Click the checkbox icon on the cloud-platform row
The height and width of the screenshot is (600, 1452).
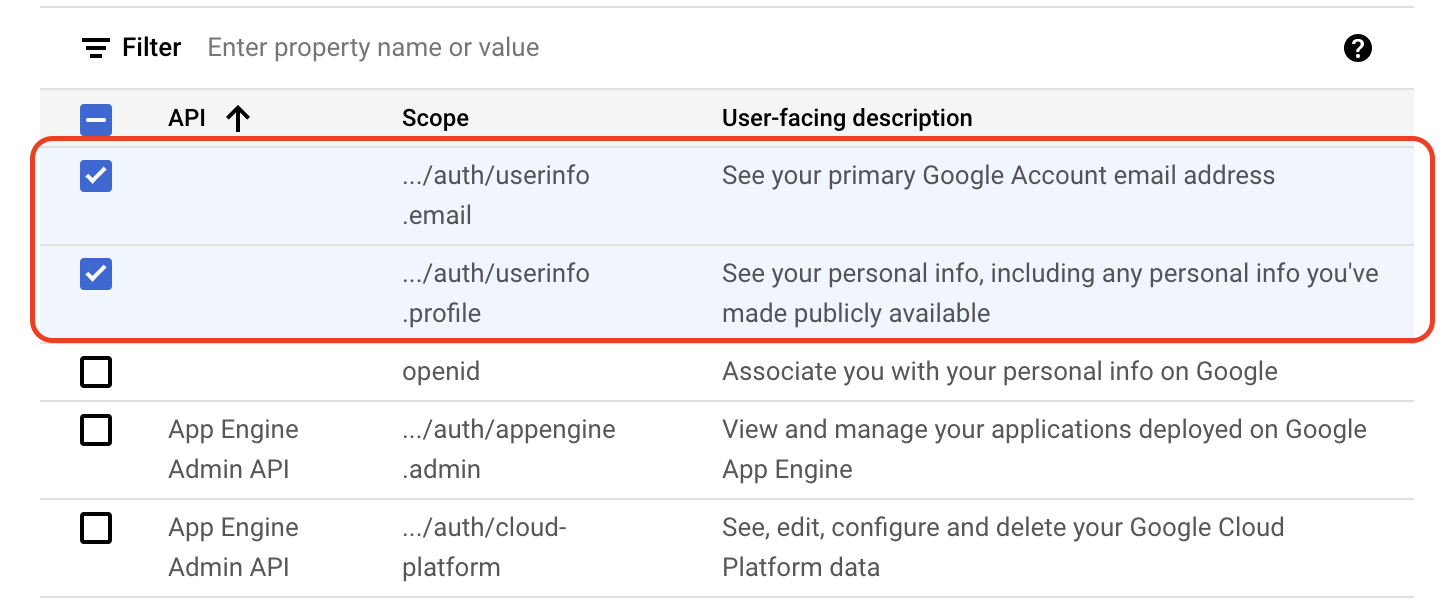(x=96, y=528)
